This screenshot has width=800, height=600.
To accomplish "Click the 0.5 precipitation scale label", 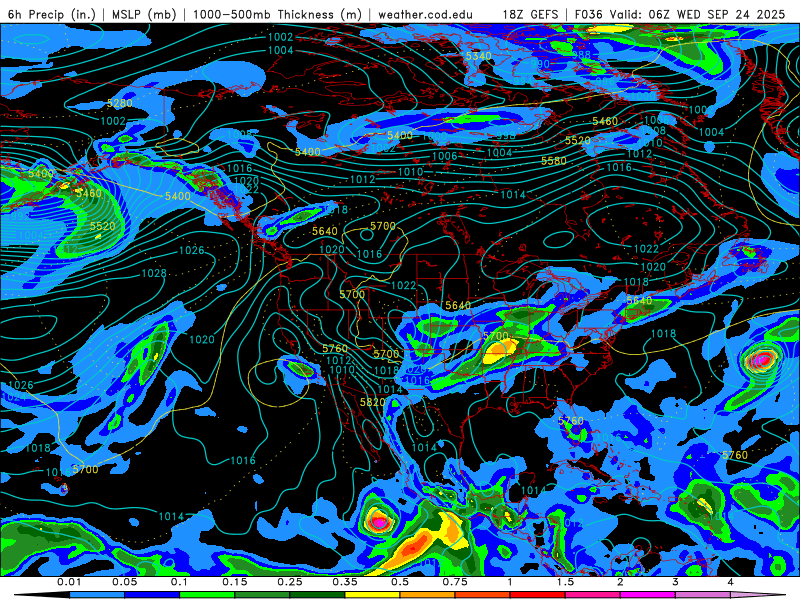I will click(x=400, y=582).
